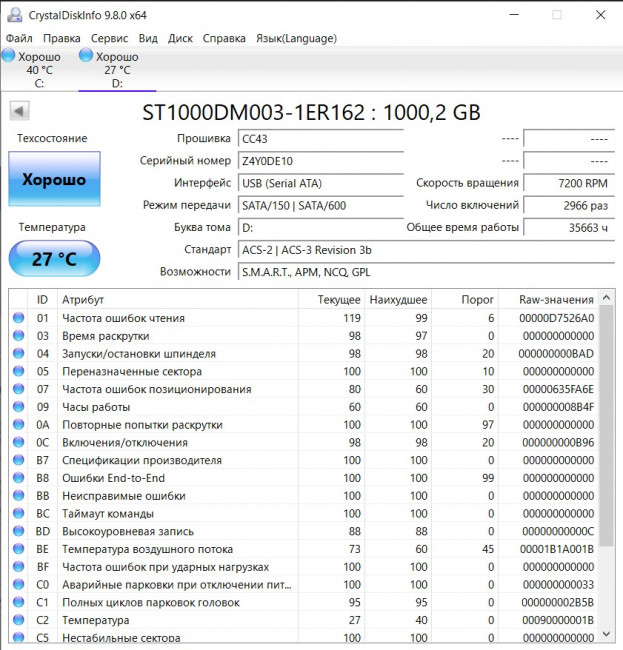Click the raw value 00000635FA6E
The width and height of the screenshot is (623, 650).
(x=558, y=389)
